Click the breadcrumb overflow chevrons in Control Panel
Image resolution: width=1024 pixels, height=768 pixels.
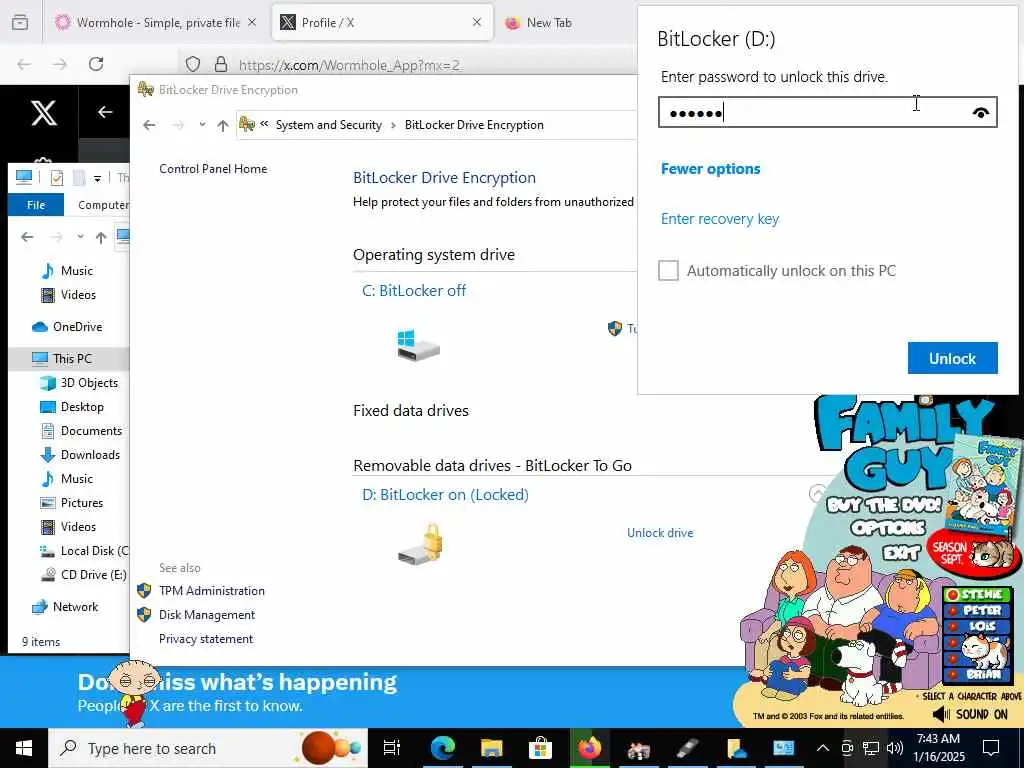(264, 123)
